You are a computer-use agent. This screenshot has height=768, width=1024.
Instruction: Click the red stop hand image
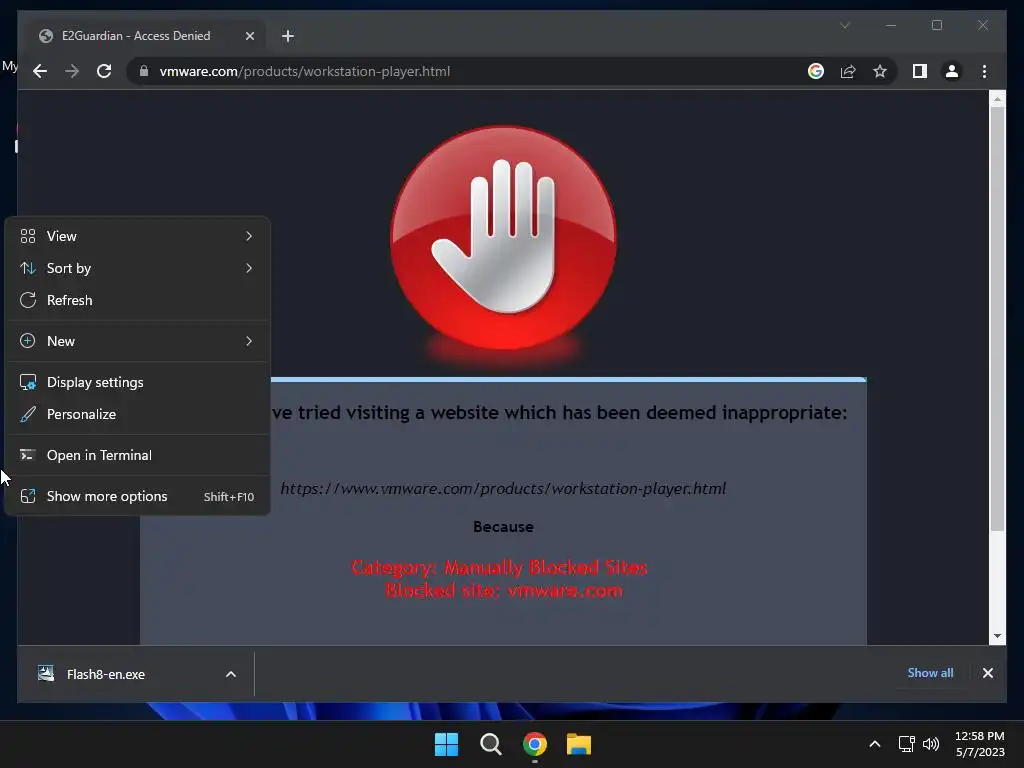coord(503,239)
